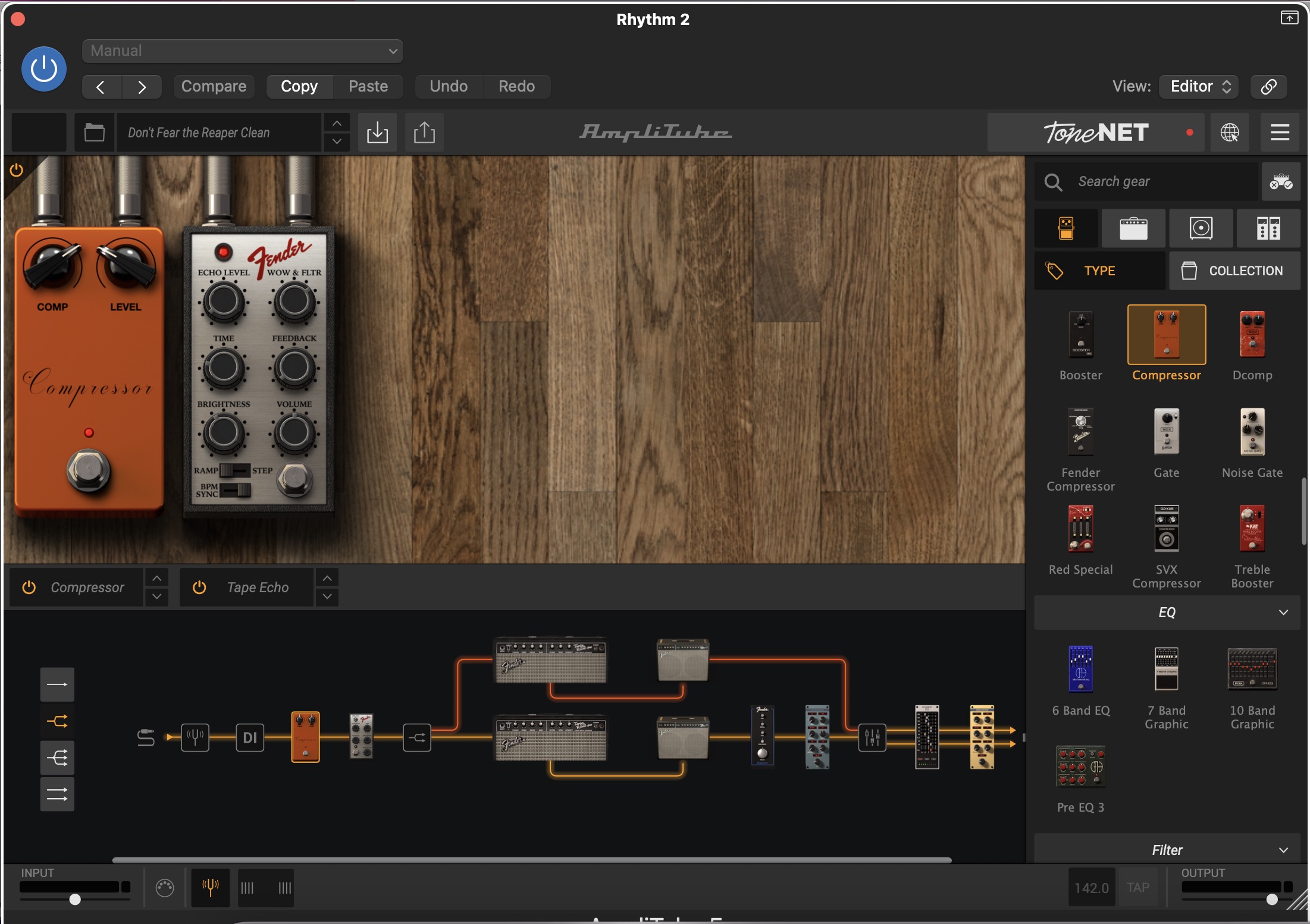Screen dimensions: 1310x924
Task: Click the mixer block in signal chain
Action: coord(872,737)
